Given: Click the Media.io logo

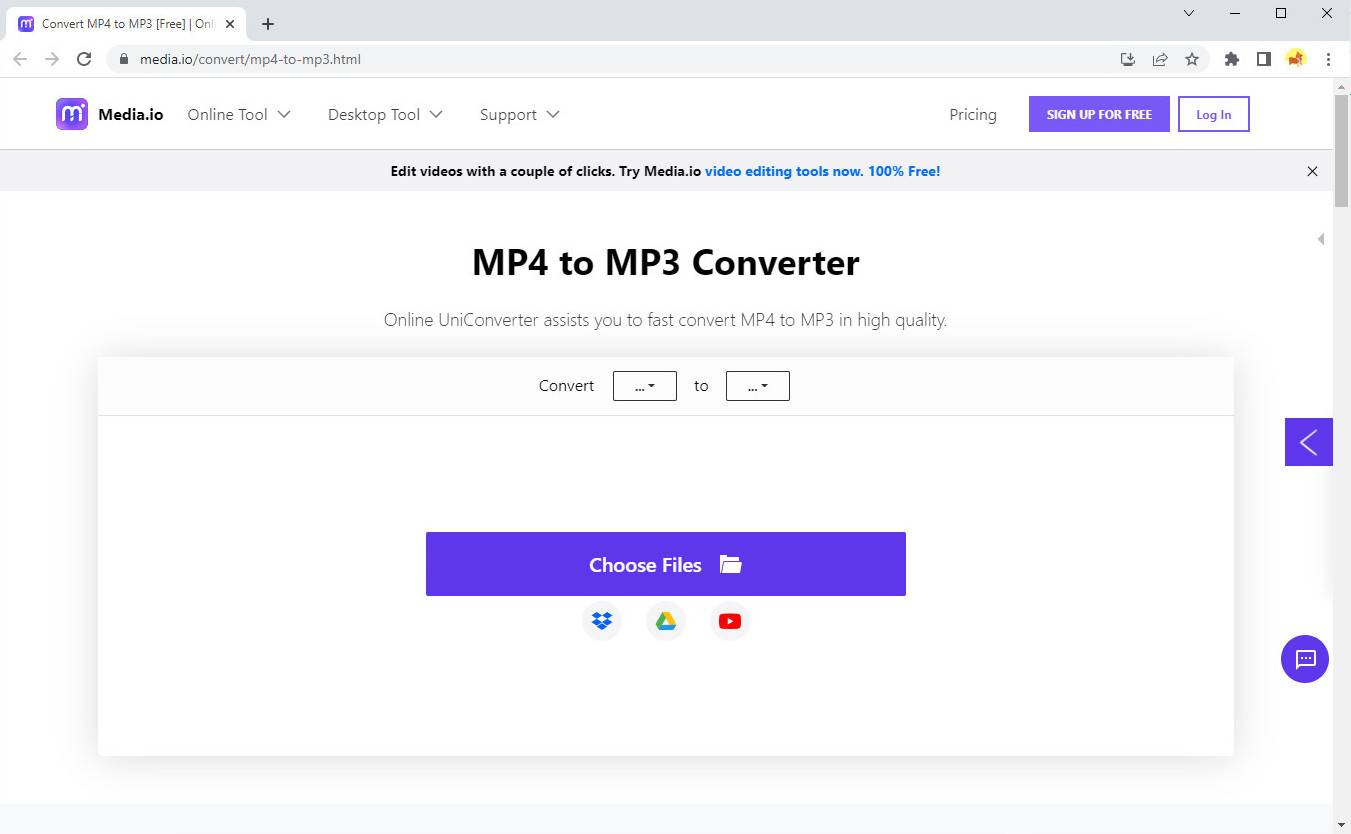Looking at the screenshot, I should 108,114.
